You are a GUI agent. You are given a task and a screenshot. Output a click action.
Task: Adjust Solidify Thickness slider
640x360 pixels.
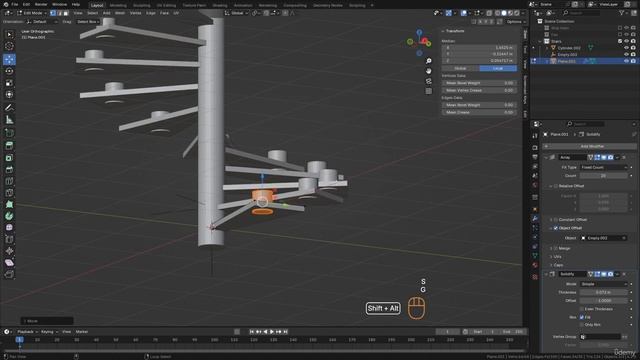[603, 293]
